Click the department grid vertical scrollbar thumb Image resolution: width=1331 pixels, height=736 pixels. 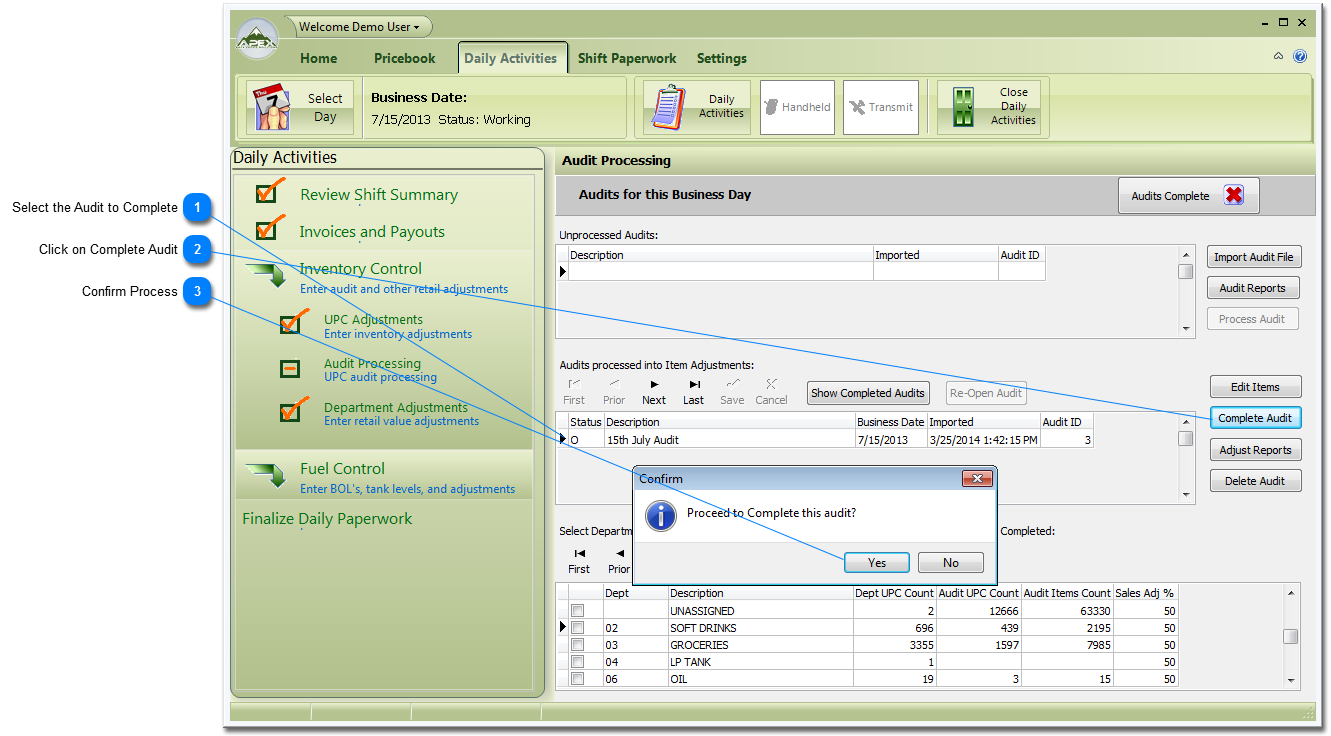pyautogui.click(x=1291, y=636)
